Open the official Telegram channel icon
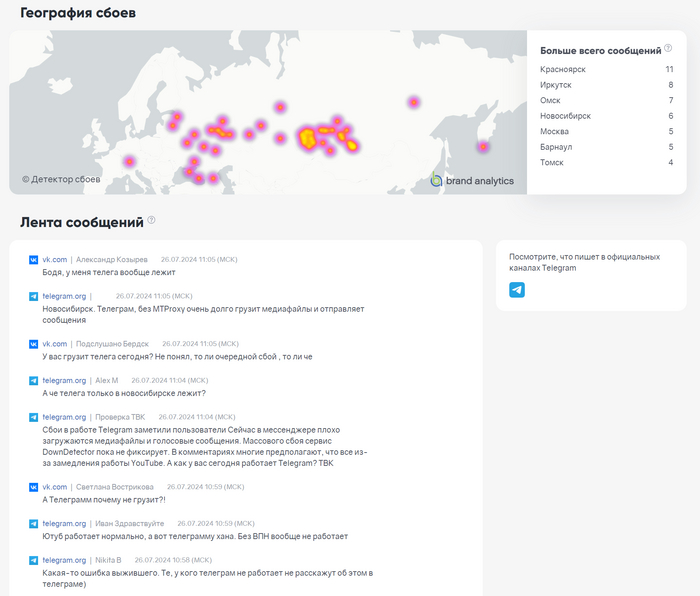Viewport: 700px width, 596px height. coord(517,290)
